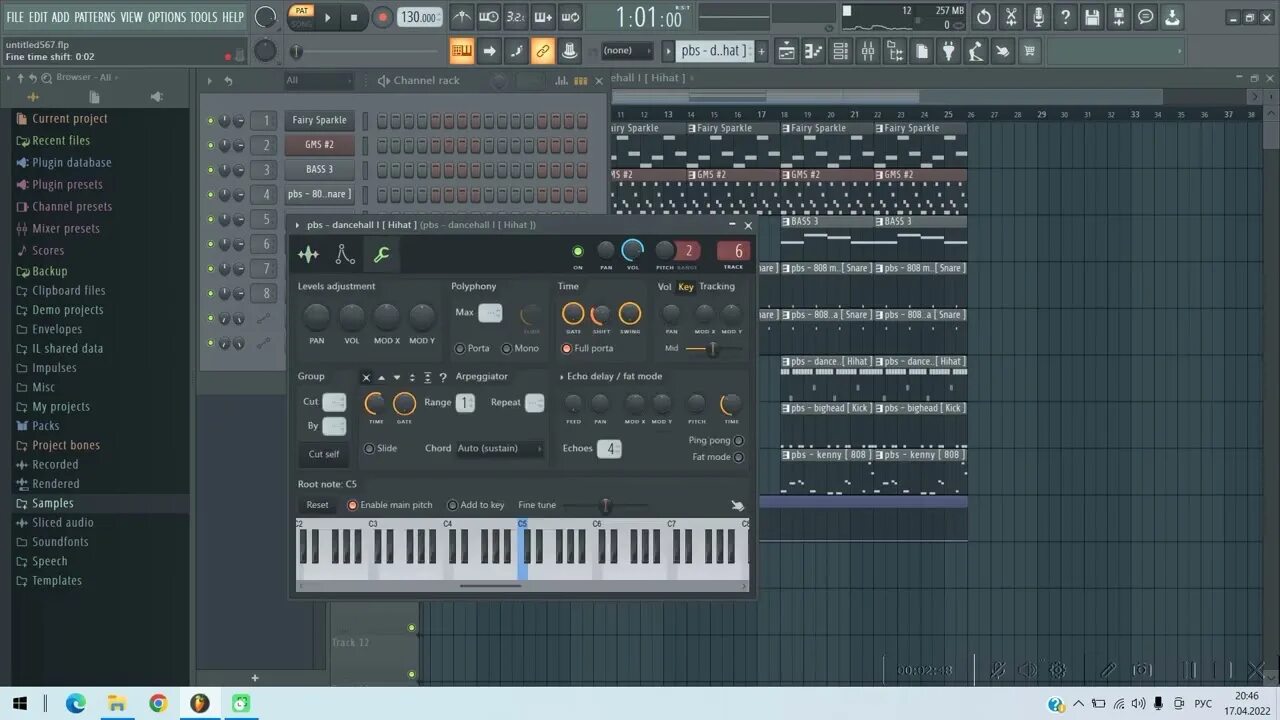This screenshot has height=720, width=1280.
Task: Open the OPTIONS menu
Action: coord(167,17)
